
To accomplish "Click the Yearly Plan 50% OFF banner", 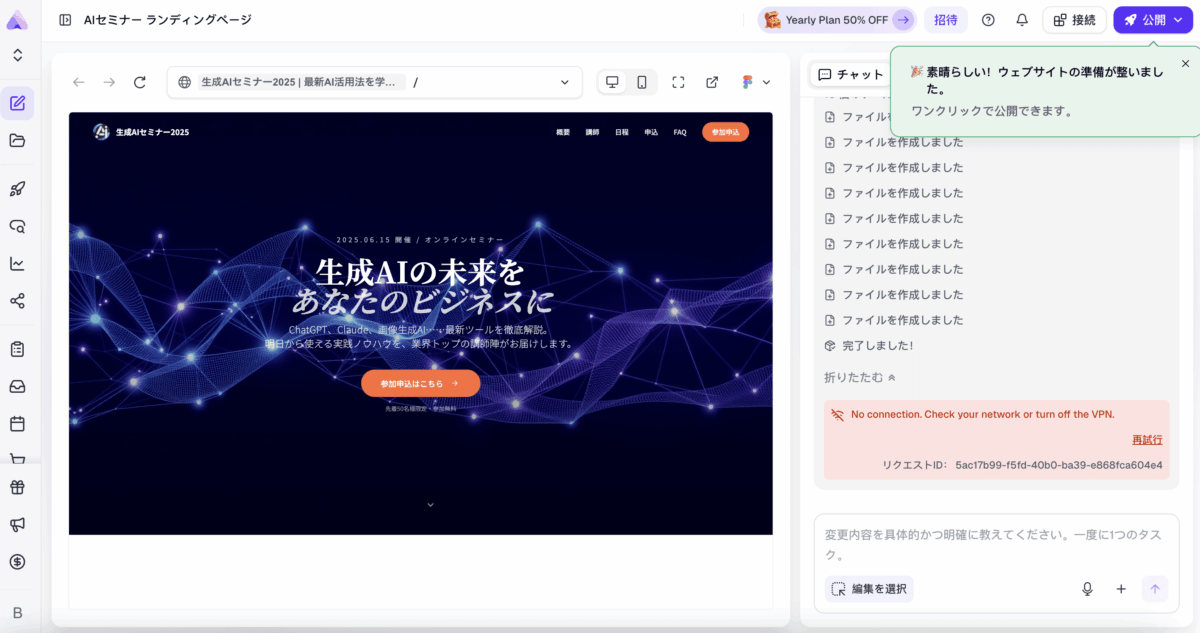I will point(836,20).
